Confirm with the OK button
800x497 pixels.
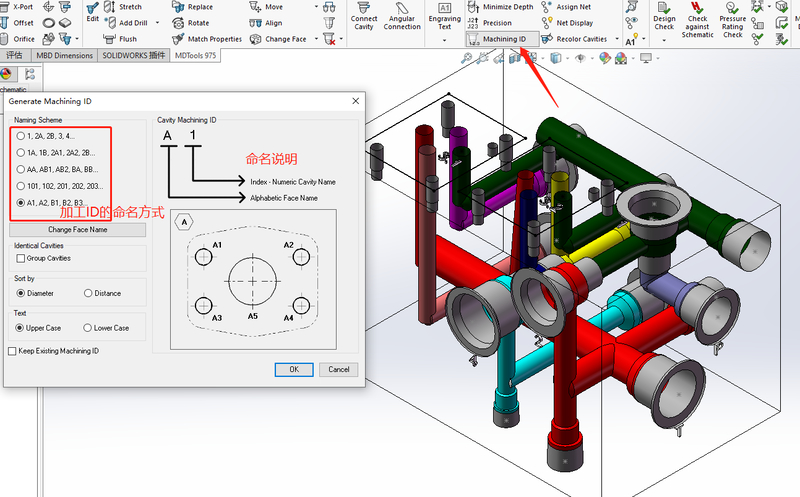[294, 369]
